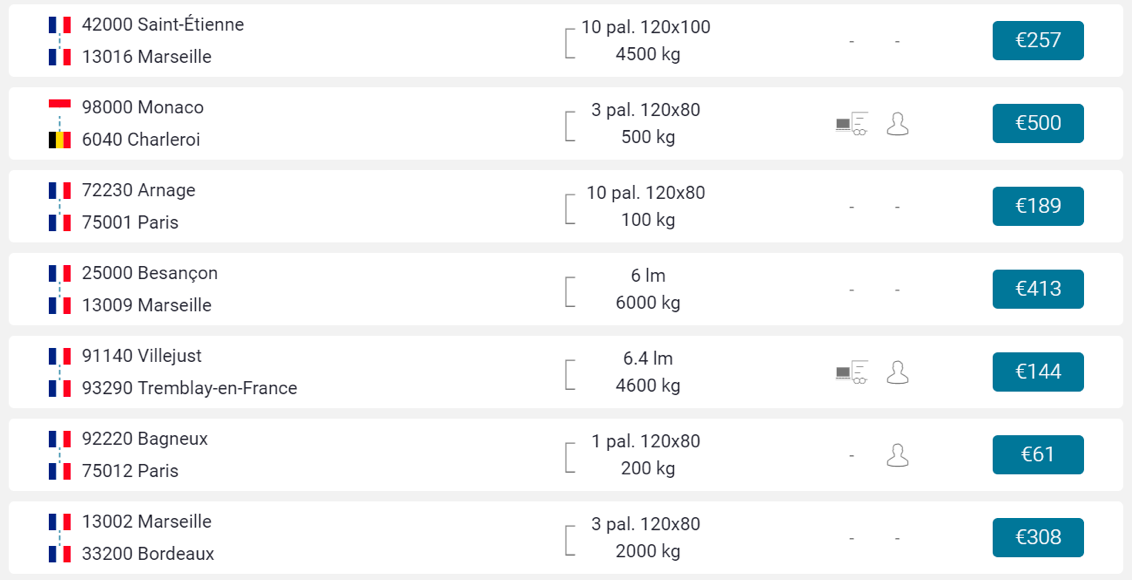Click the Belgian flag beside Charleroi

[60, 140]
